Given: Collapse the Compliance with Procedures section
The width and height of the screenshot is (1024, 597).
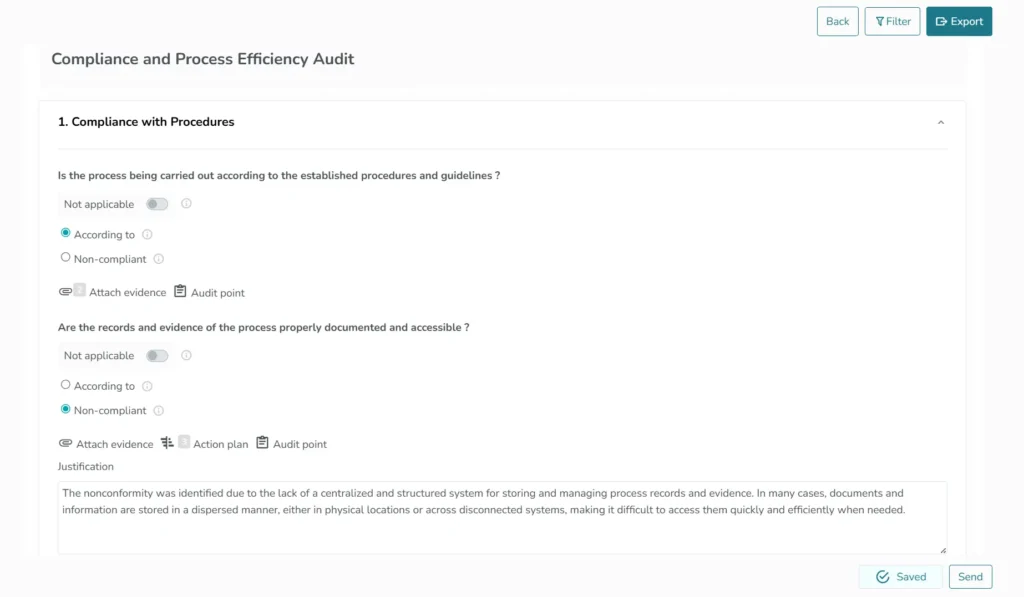Looking at the screenshot, I should coord(940,122).
